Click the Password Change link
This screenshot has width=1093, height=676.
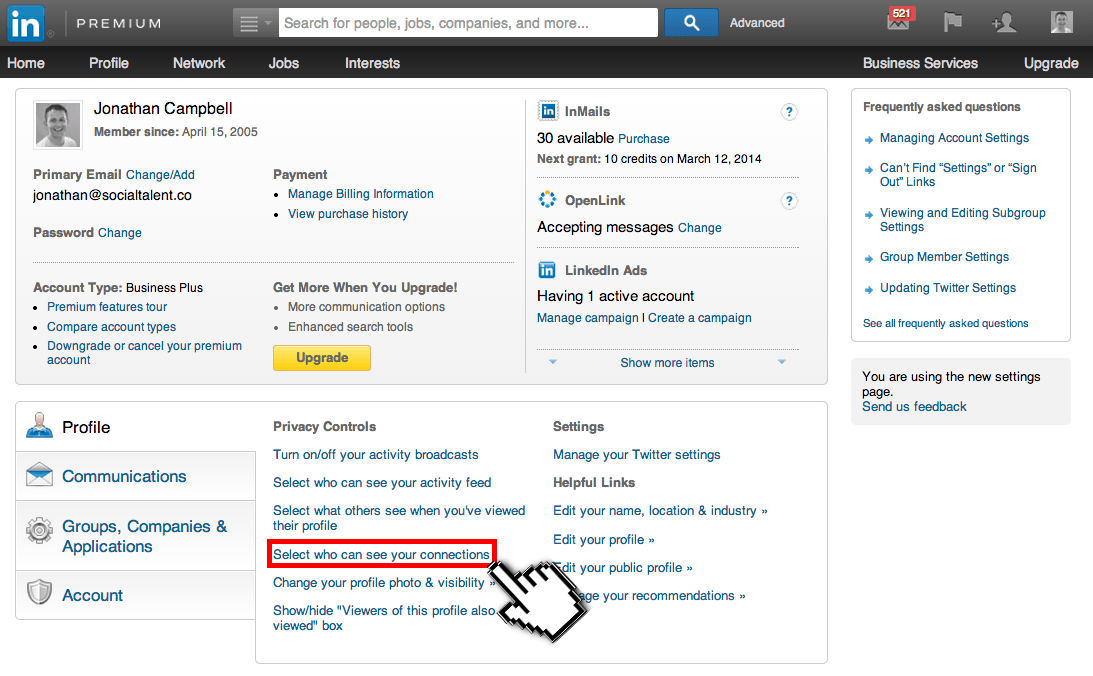point(119,233)
